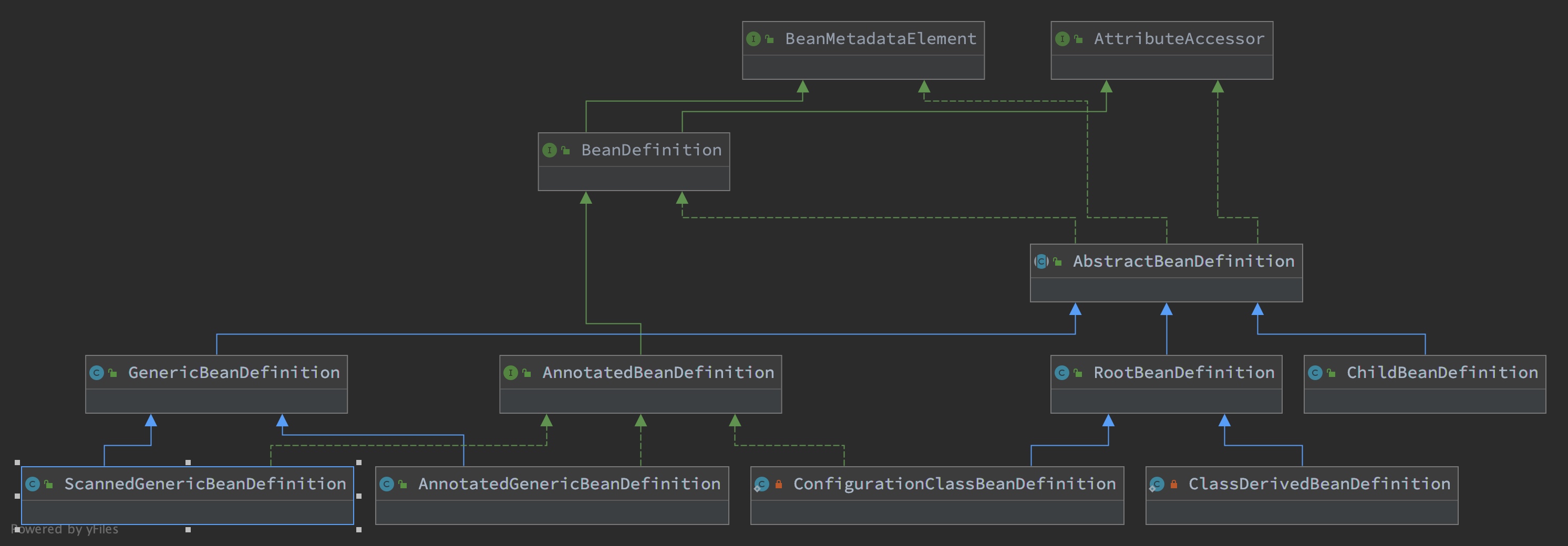
Task: Click the abstract class icon of AbstractBeanDefinition
Action: coord(1041,261)
